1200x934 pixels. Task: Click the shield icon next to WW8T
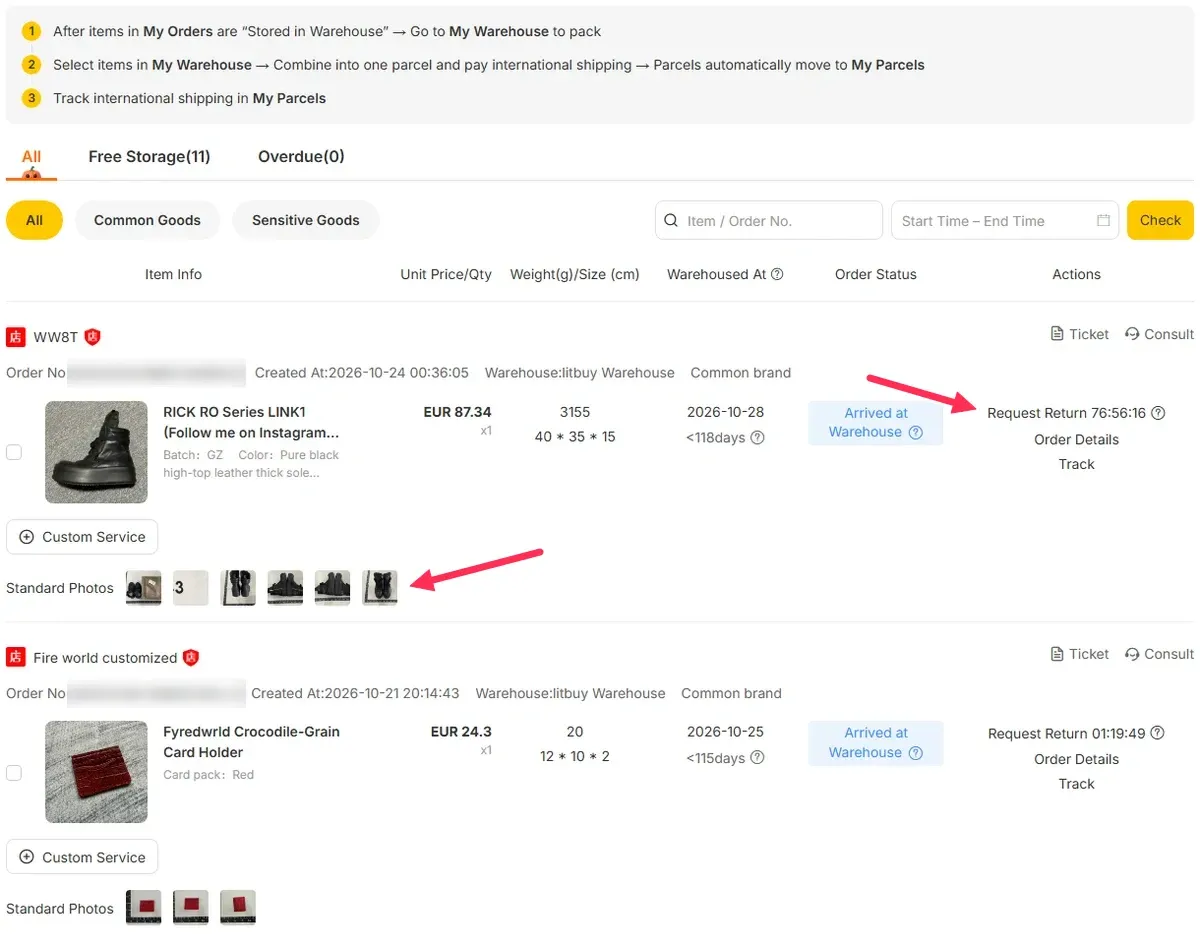point(92,337)
